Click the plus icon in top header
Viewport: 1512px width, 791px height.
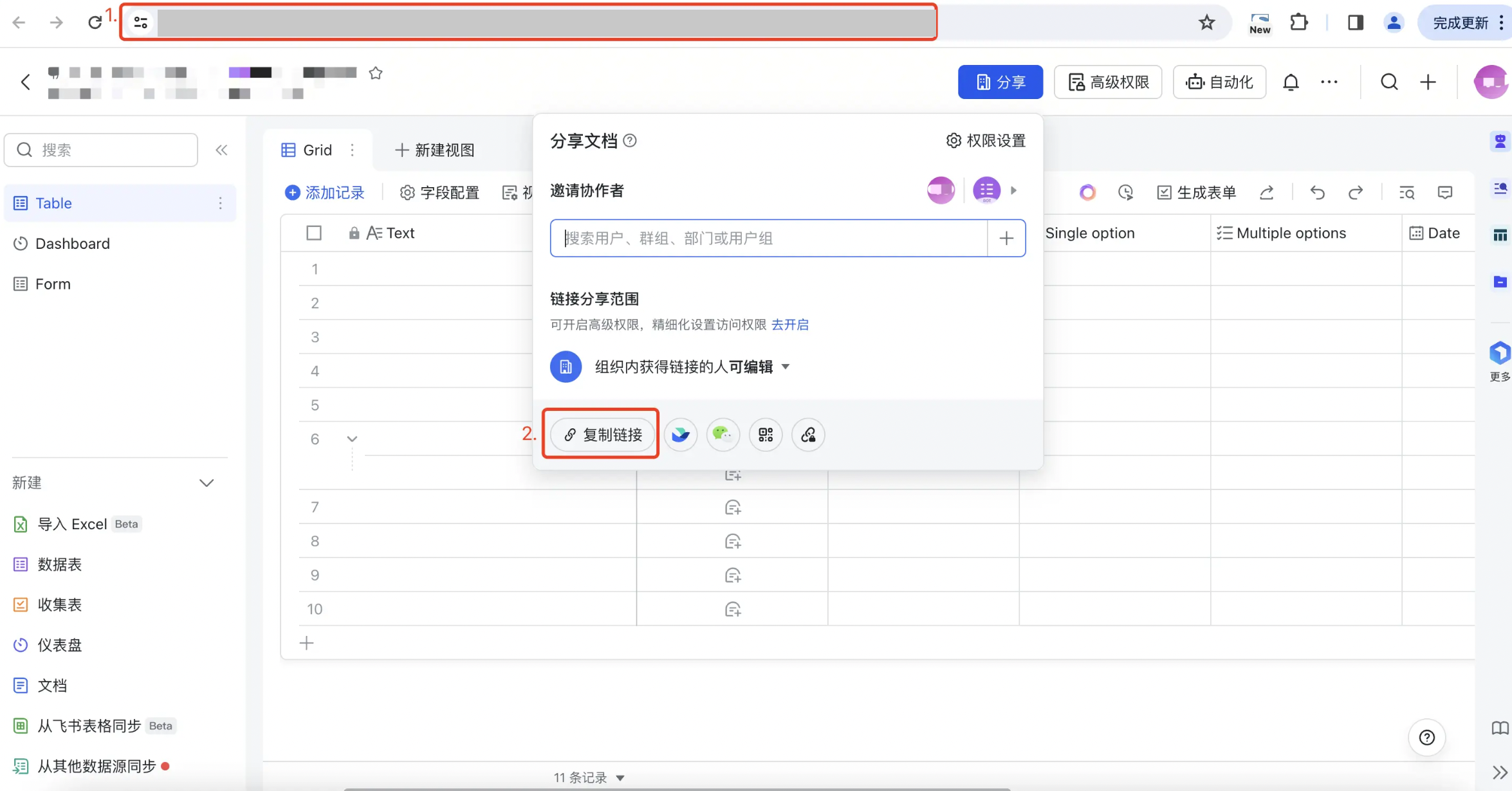pos(1428,82)
